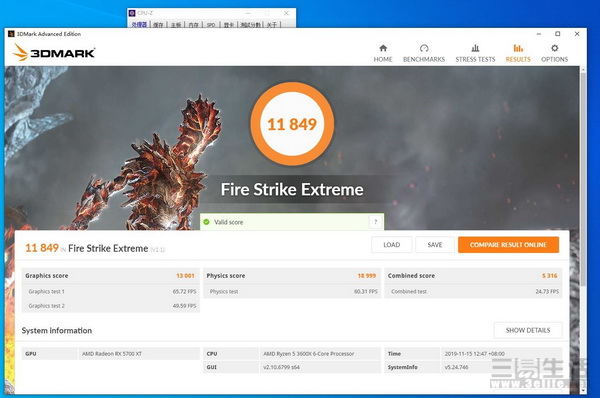Minimize the 3DMark Advanced Edition window

click(539, 34)
